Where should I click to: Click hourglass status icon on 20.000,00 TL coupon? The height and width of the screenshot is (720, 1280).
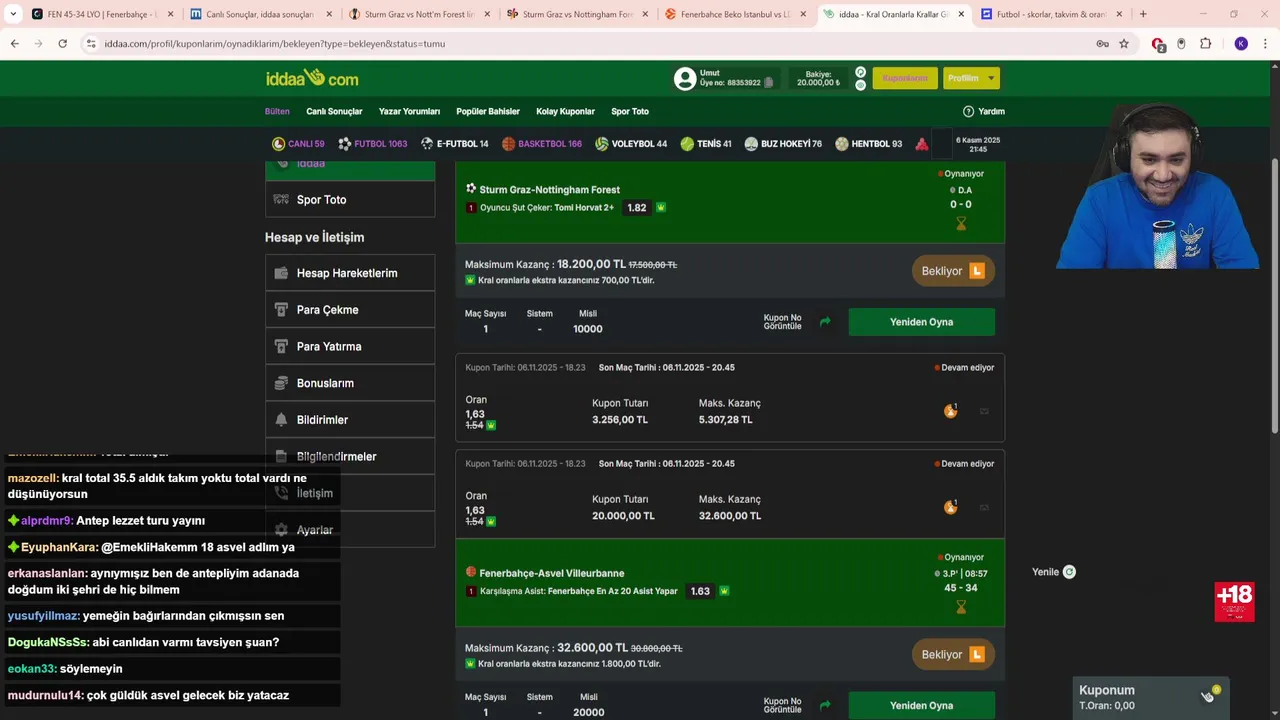tap(950, 506)
